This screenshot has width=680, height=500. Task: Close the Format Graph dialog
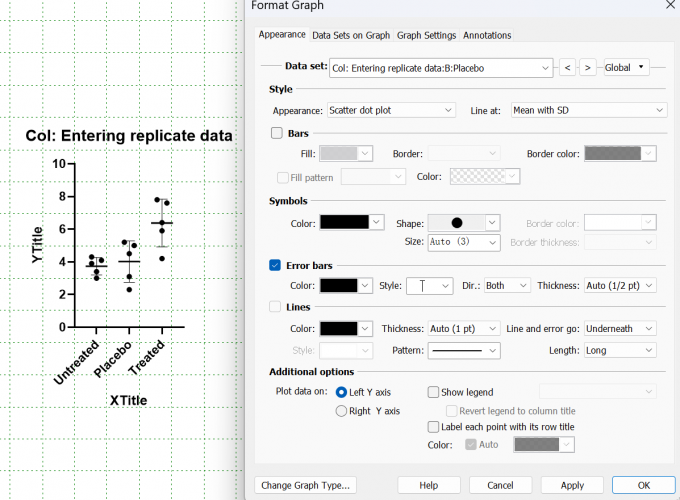point(669,6)
